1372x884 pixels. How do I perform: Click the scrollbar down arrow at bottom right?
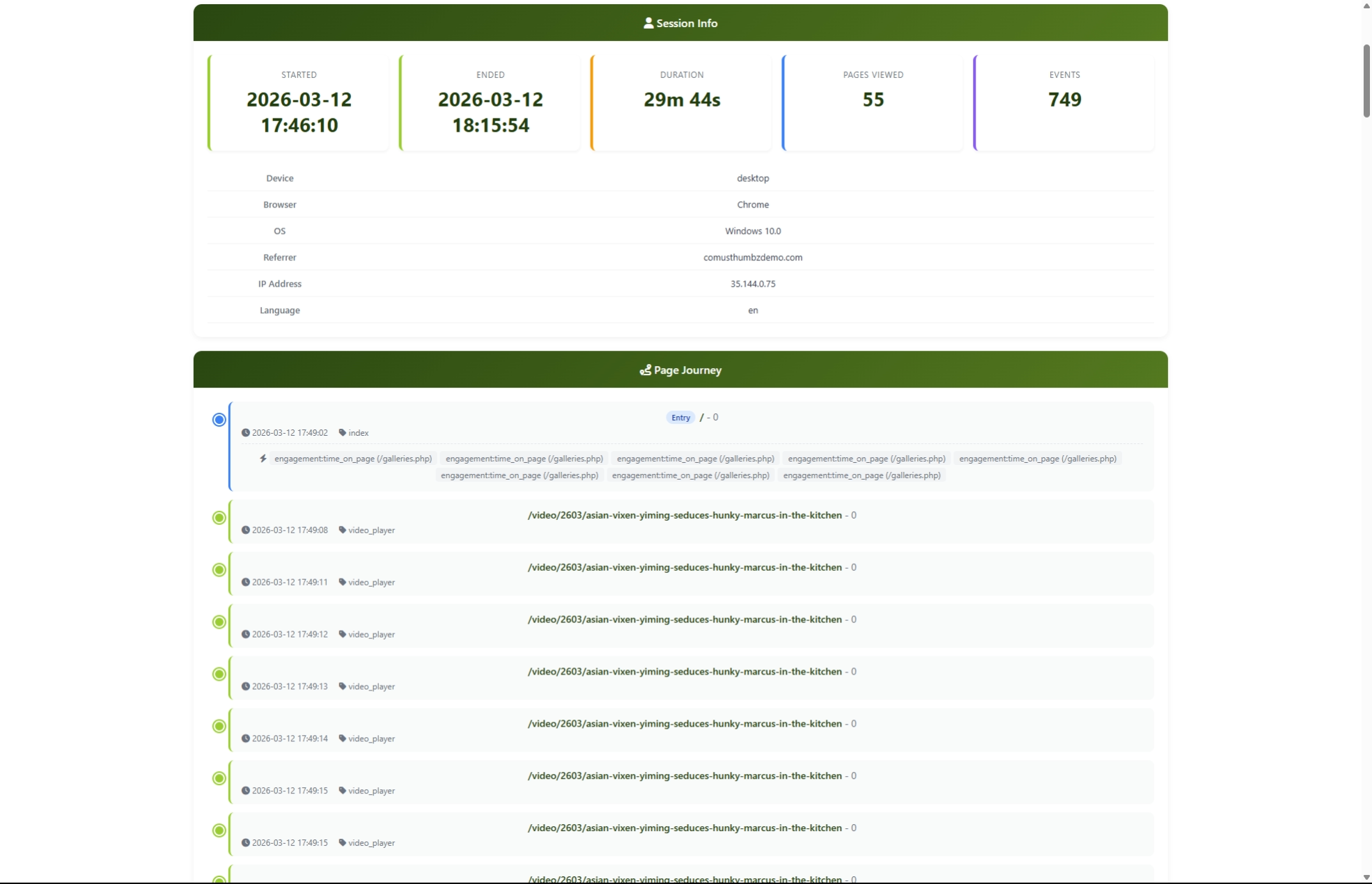point(1366,878)
